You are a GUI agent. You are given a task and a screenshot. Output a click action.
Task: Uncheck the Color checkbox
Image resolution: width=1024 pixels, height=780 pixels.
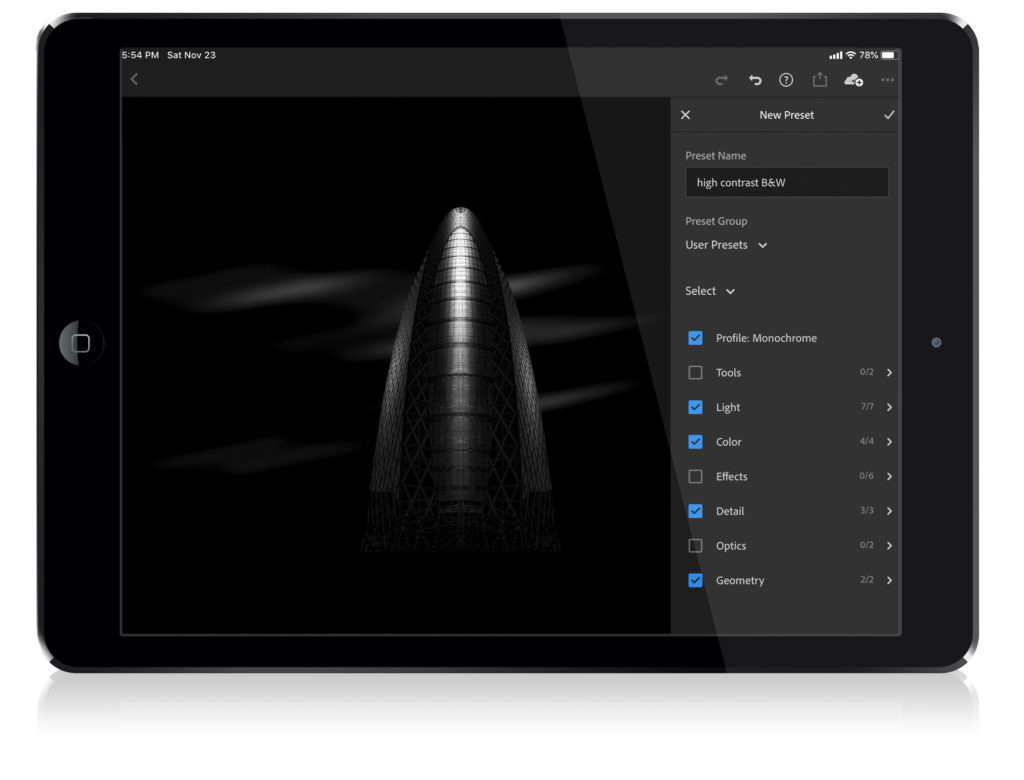click(696, 442)
